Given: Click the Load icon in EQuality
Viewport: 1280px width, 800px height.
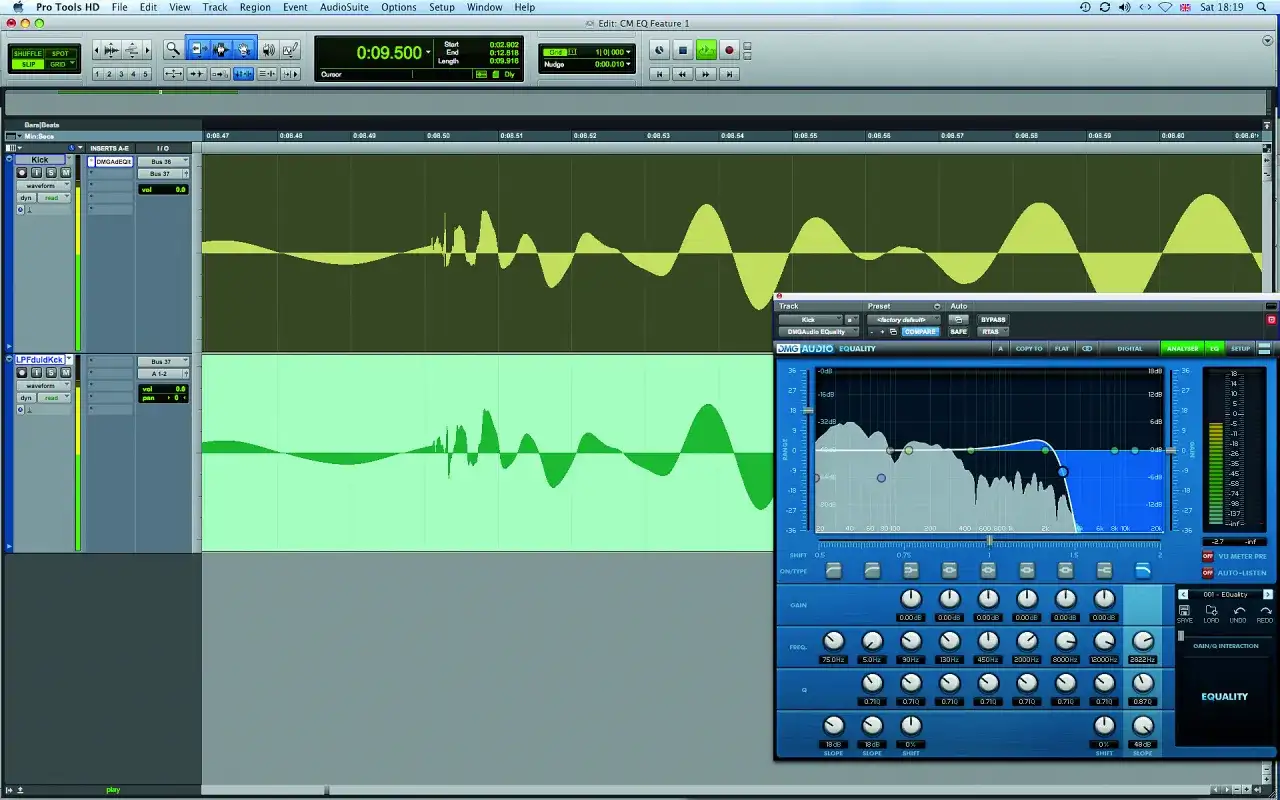Looking at the screenshot, I should (1211, 612).
